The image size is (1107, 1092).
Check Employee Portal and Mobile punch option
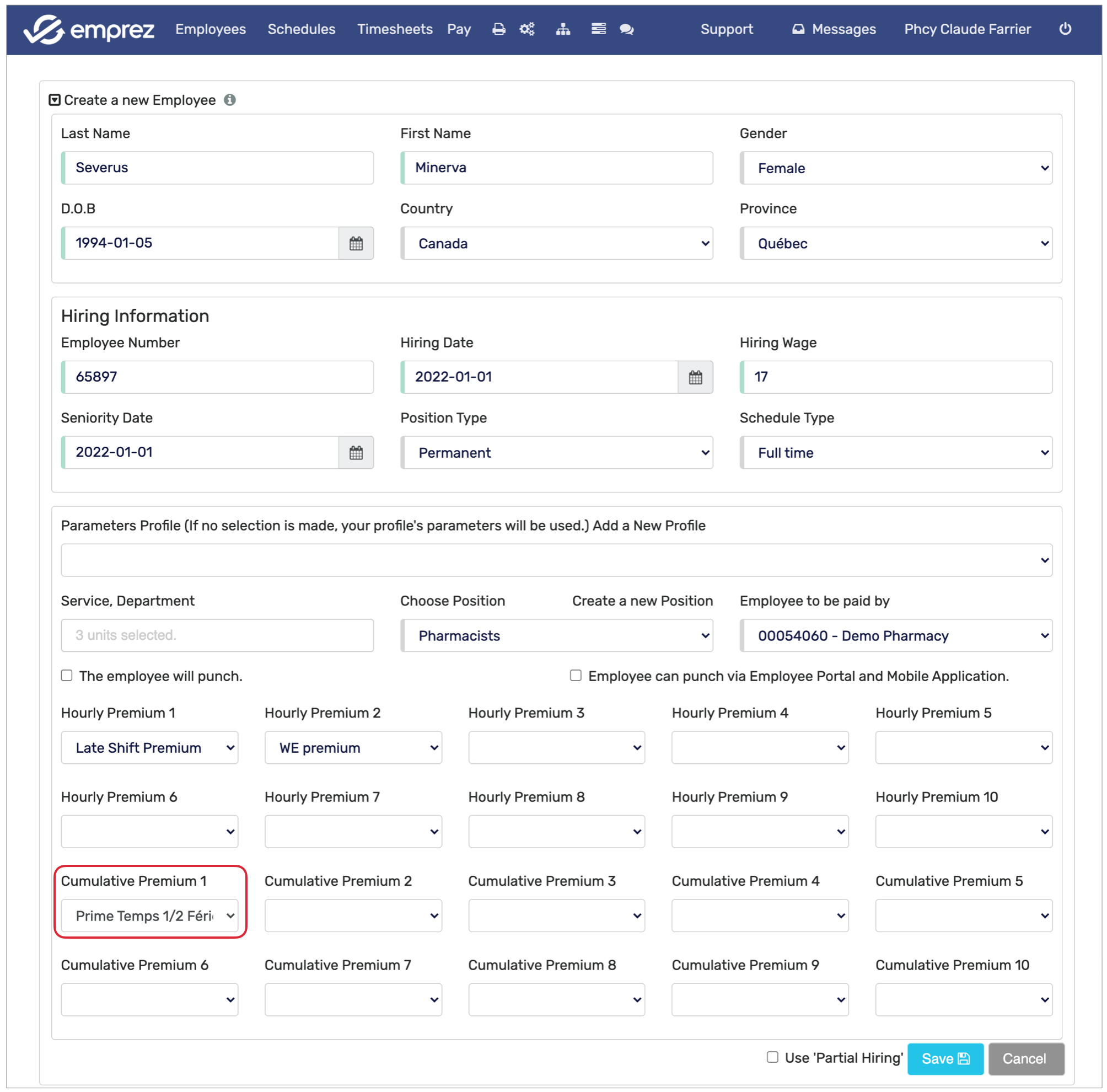pos(575,675)
